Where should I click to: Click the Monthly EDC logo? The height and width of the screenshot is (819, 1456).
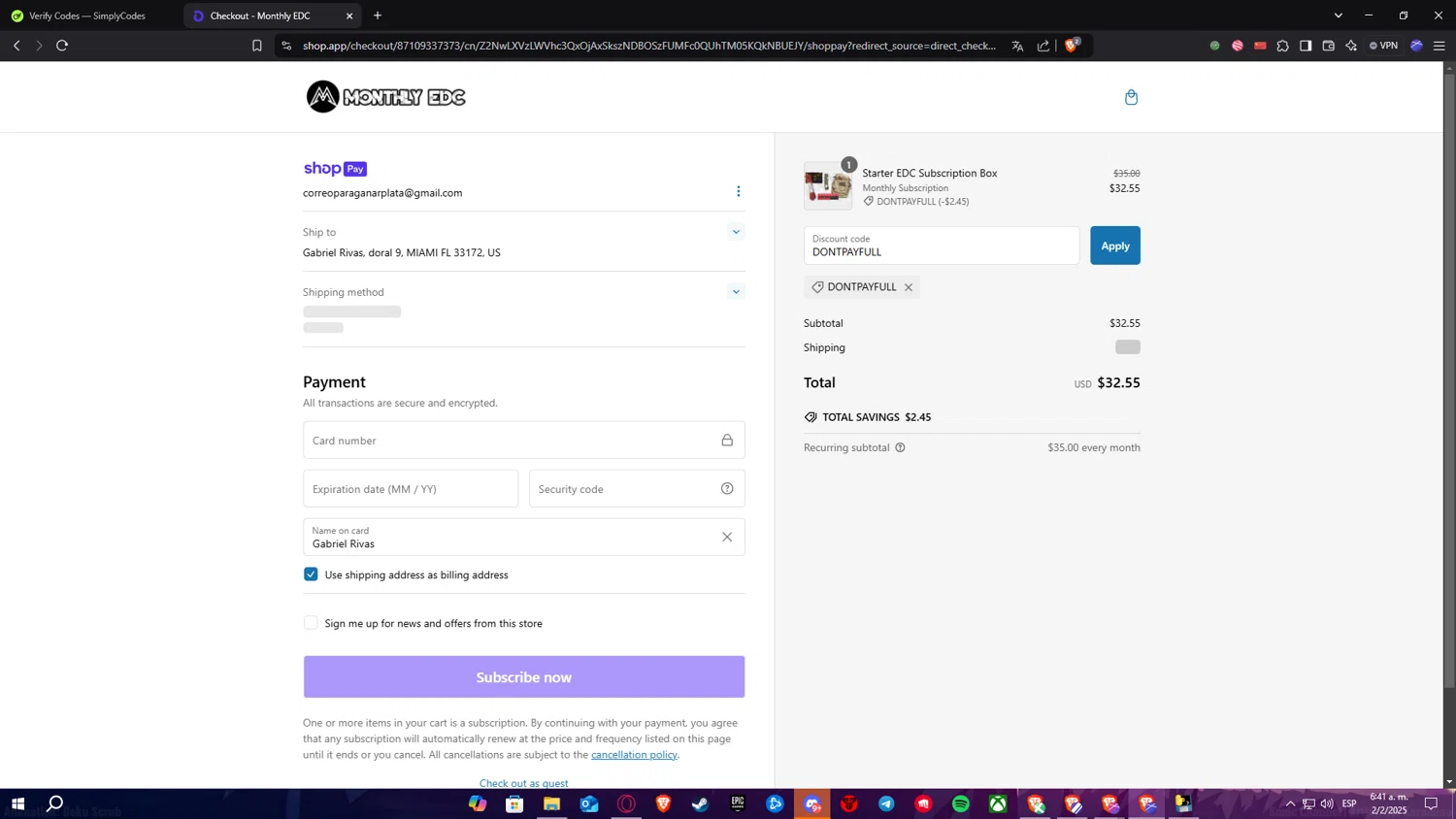pyautogui.click(x=386, y=97)
